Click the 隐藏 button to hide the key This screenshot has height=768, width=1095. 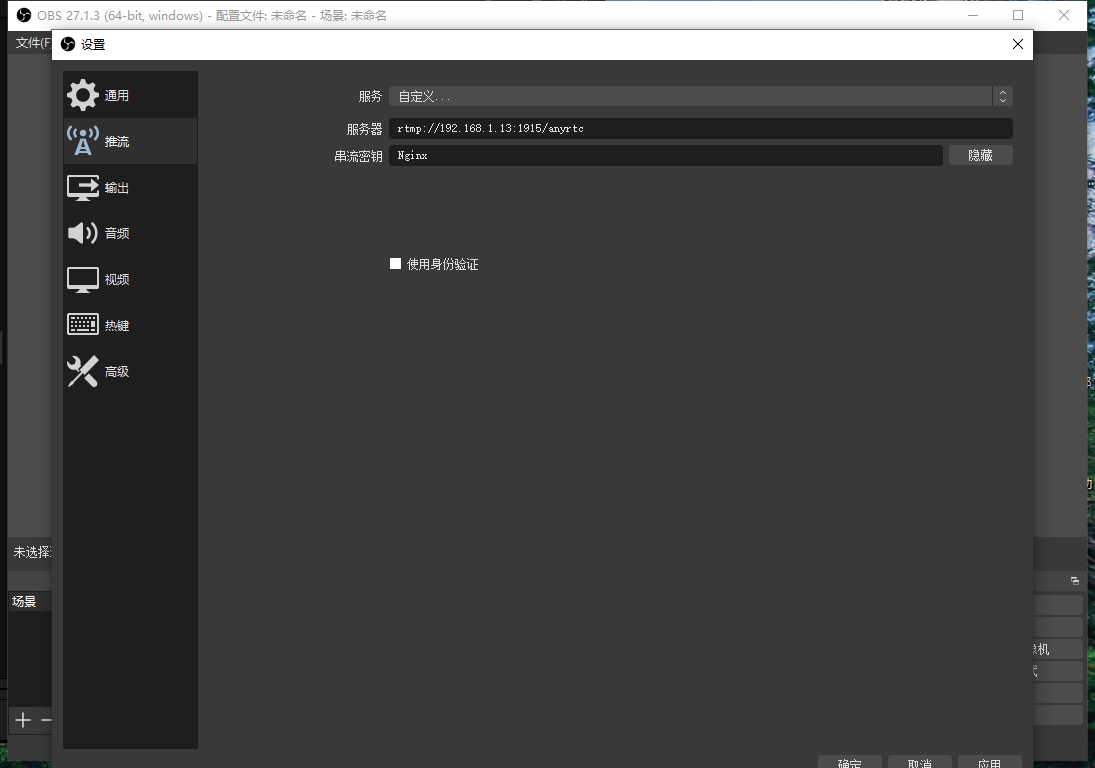(980, 156)
